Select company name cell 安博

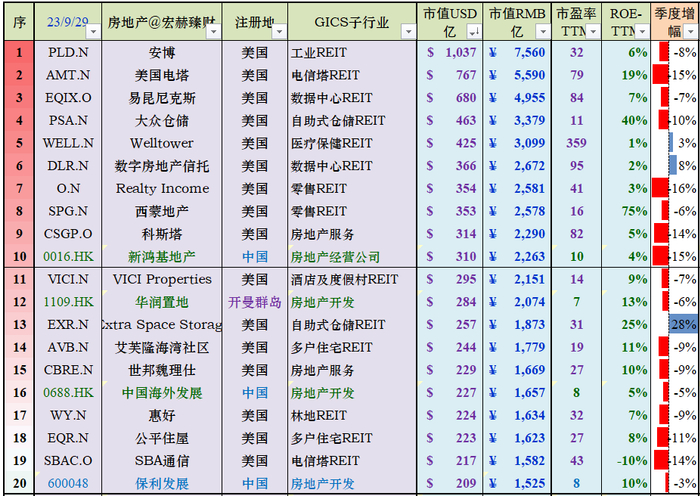coord(162,53)
